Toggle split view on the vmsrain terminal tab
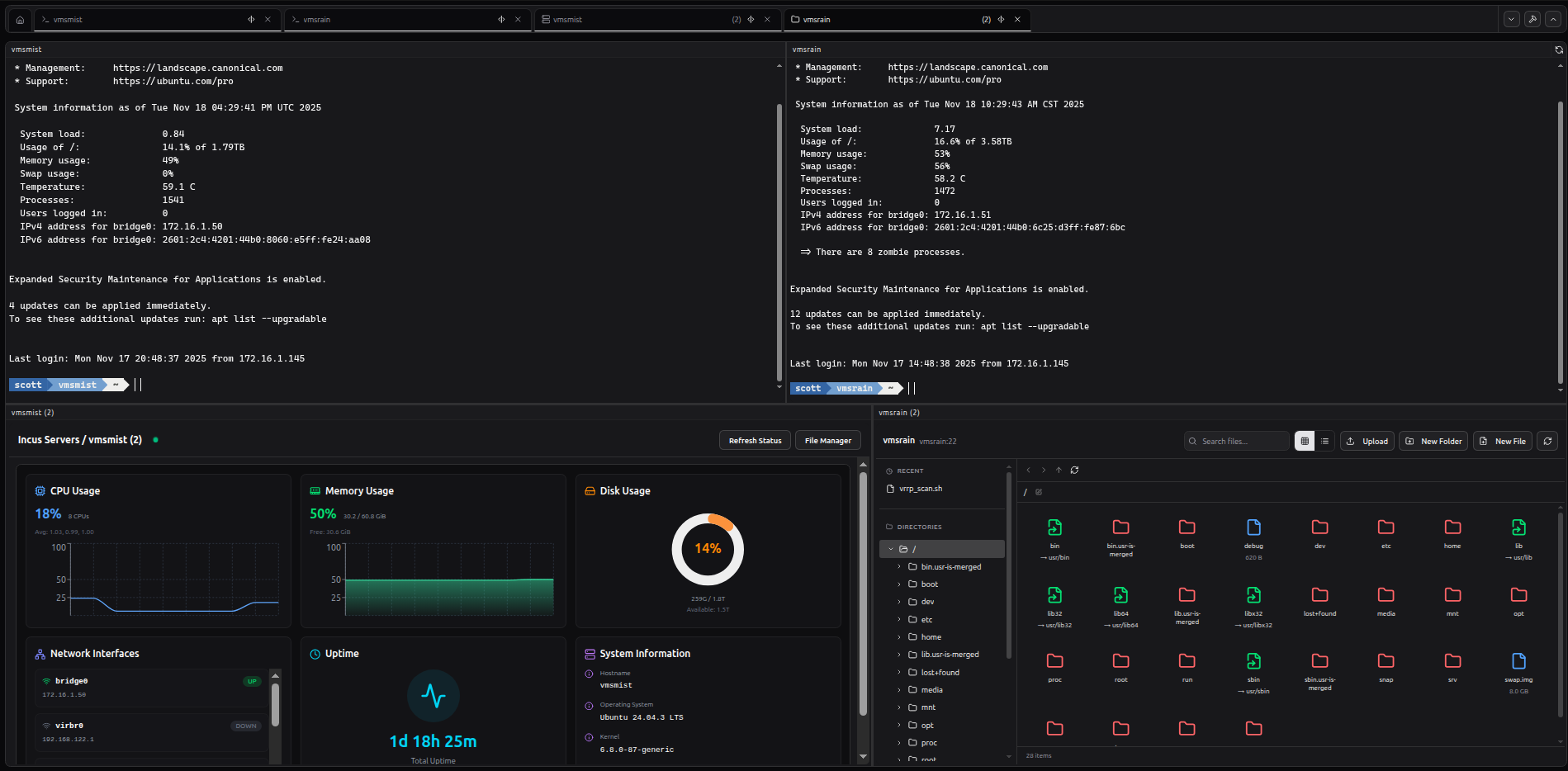Screen dimensions: 1568x771 [x=501, y=20]
